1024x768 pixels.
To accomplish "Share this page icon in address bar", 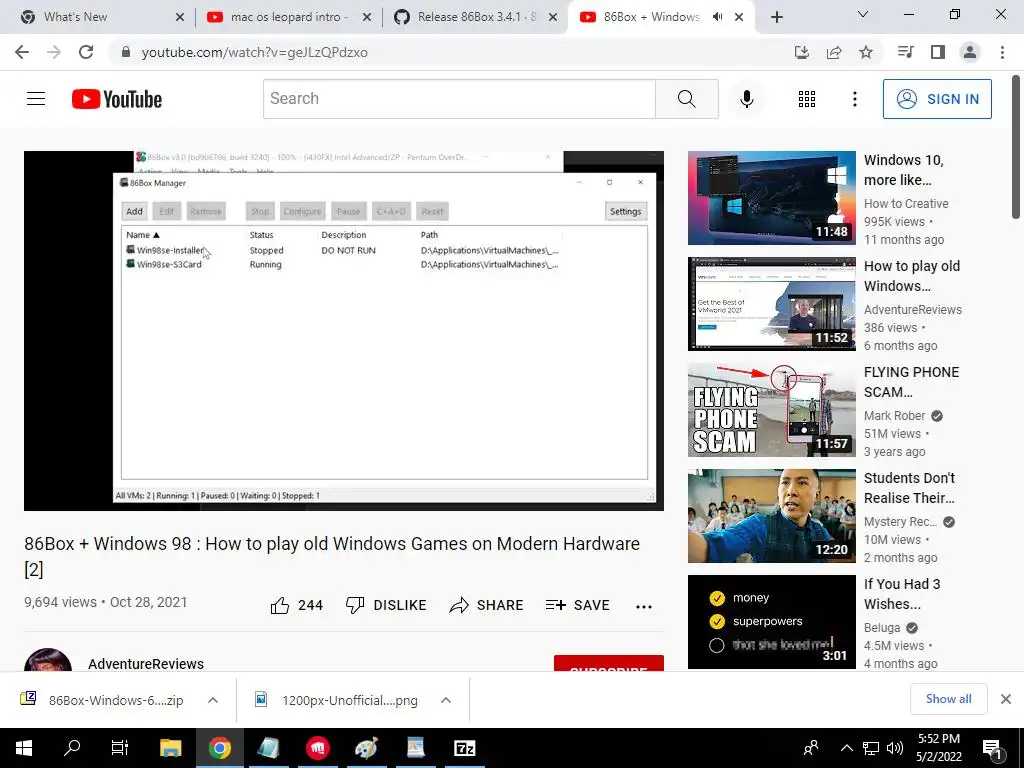I will point(834,52).
